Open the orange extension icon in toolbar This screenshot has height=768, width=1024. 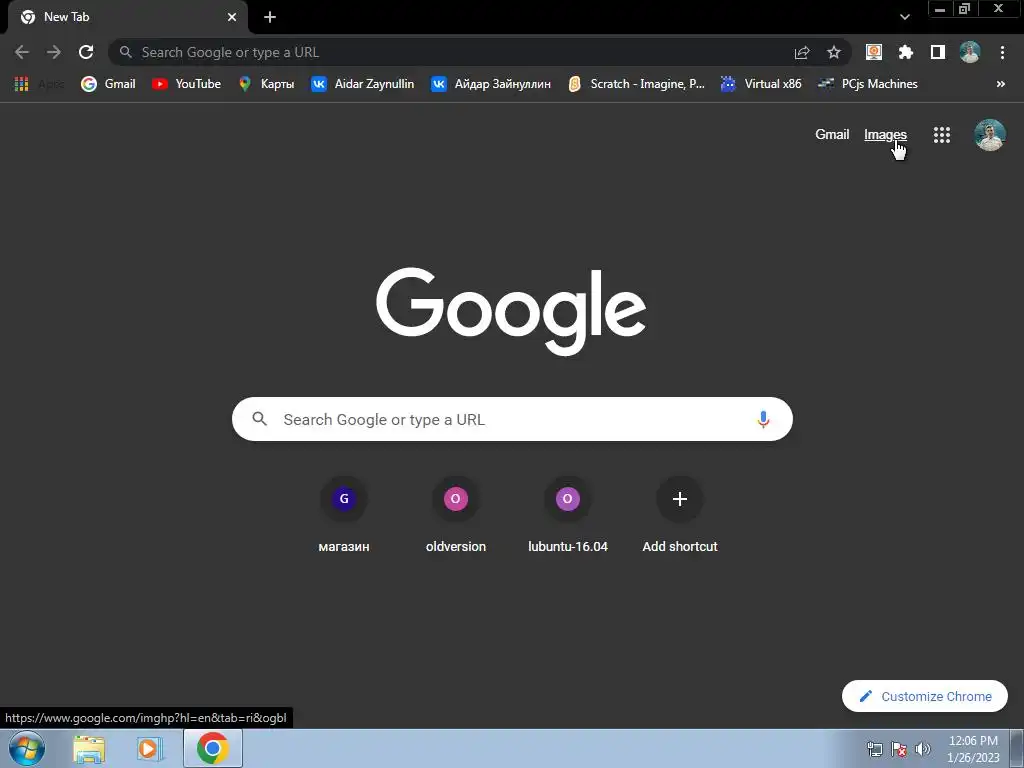[x=874, y=52]
